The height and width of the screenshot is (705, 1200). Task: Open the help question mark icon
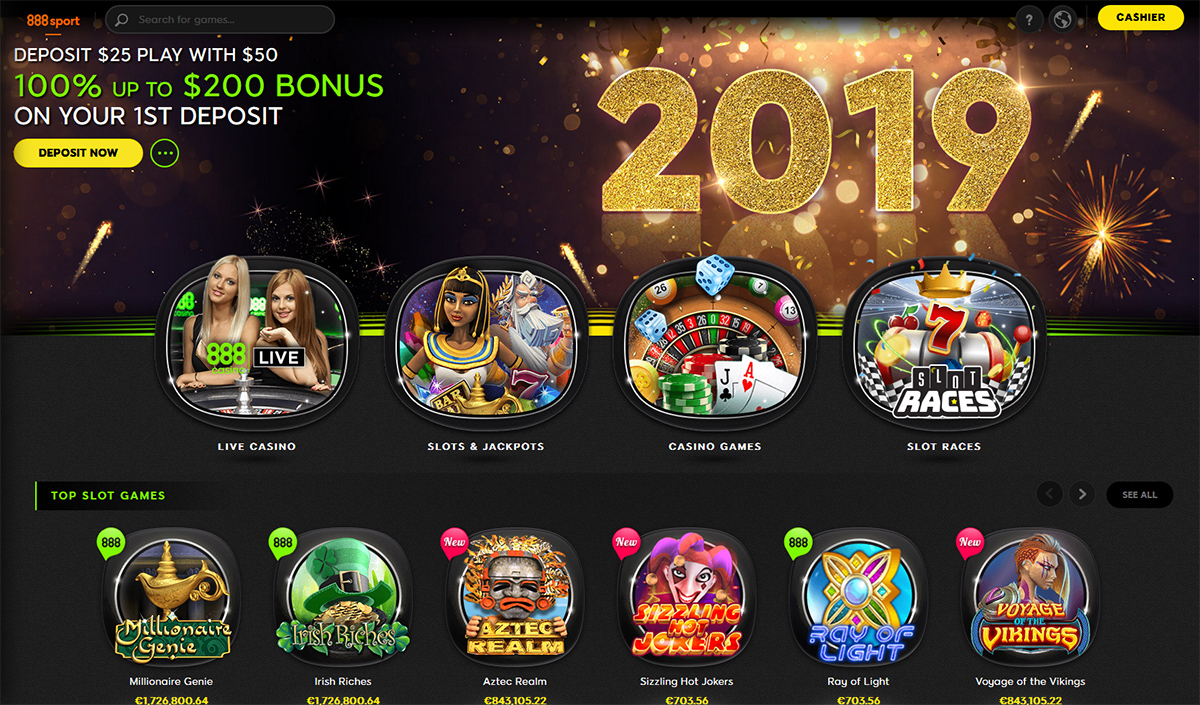(1029, 19)
